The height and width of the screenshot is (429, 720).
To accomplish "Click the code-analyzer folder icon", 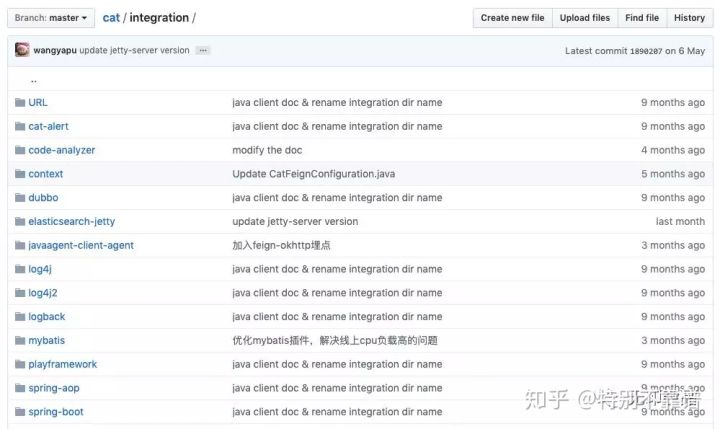I will click(x=20, y=150).
